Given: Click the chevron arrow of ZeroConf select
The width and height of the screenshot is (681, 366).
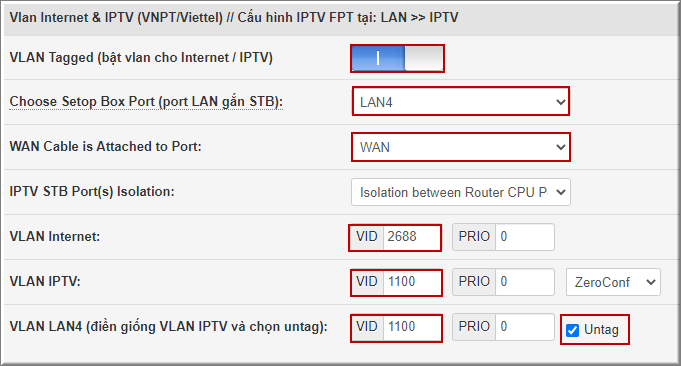Looking at the screenshot, I should pos(651,282).
